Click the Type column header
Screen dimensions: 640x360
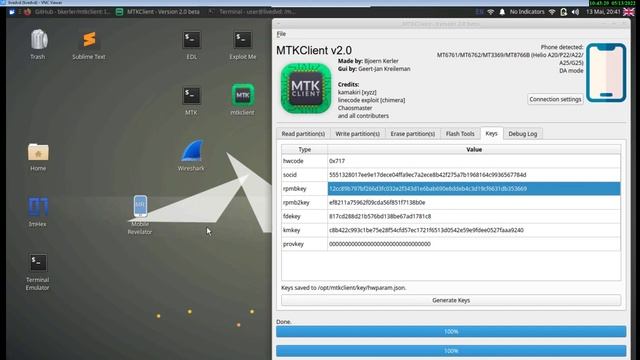[x=304, y=149]
